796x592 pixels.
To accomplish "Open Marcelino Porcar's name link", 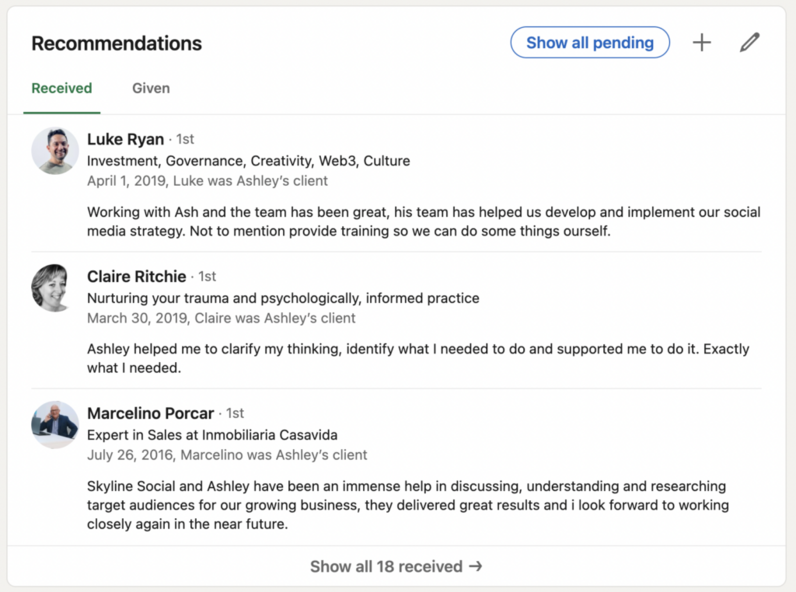I will point(150,413).
